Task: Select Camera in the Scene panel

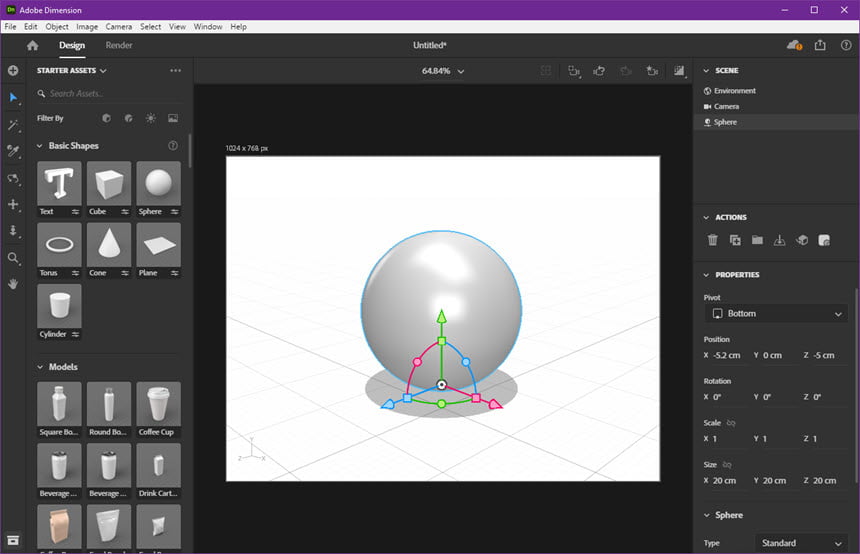Action: pos(776,106)
